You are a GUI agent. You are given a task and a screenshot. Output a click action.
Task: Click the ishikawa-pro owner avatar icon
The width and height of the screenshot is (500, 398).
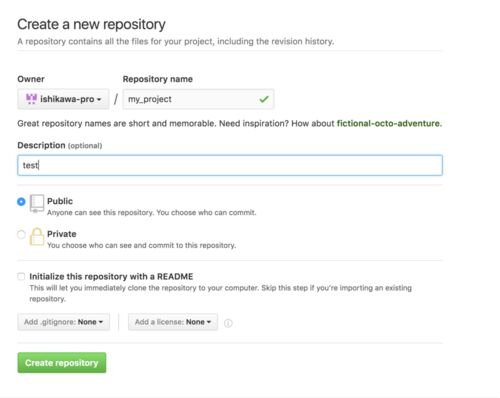tap(31, 99)
